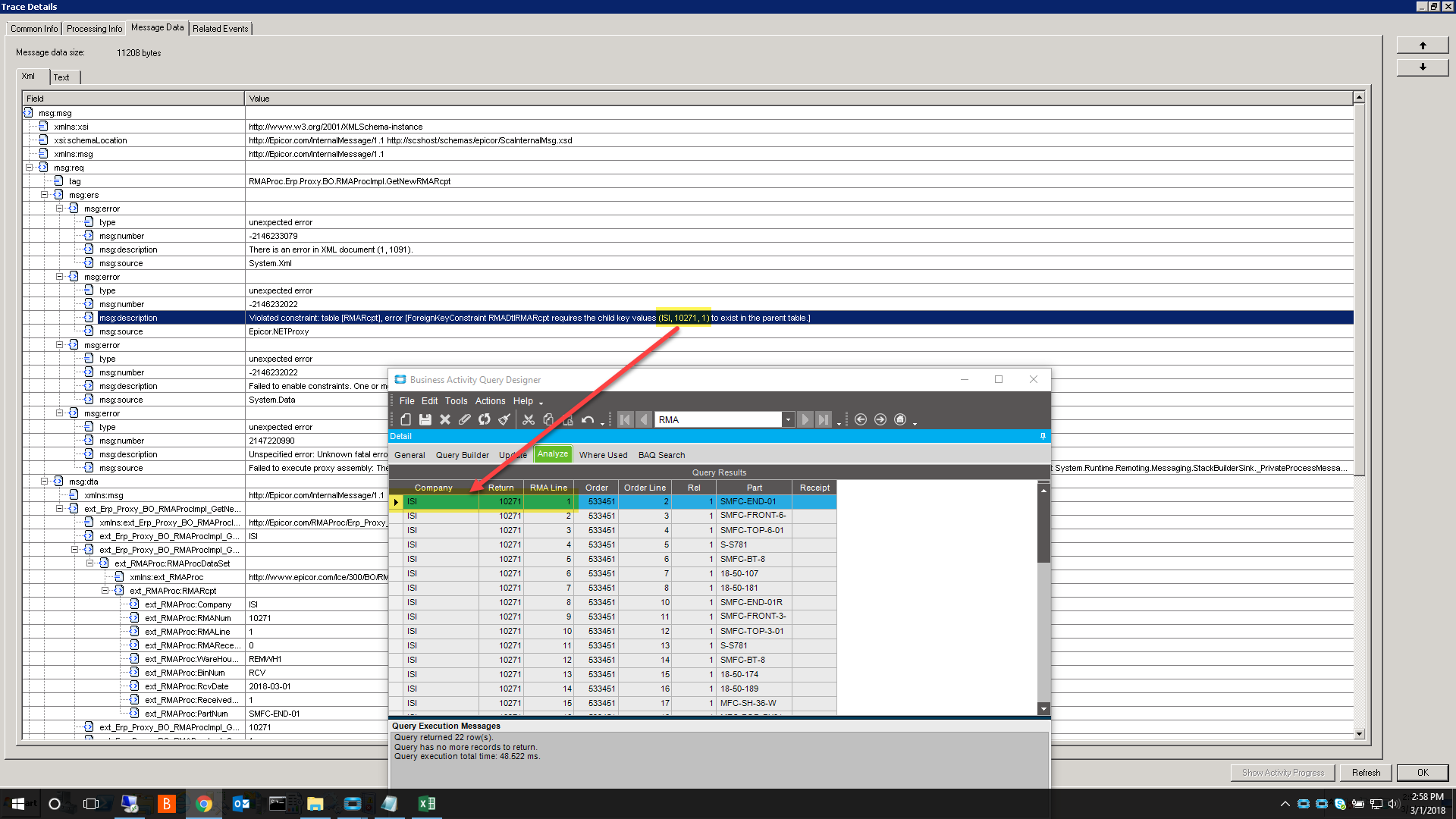1456x819 pixels.
Task: Switch to the Related Events tab
Action: tap(221, 29)
